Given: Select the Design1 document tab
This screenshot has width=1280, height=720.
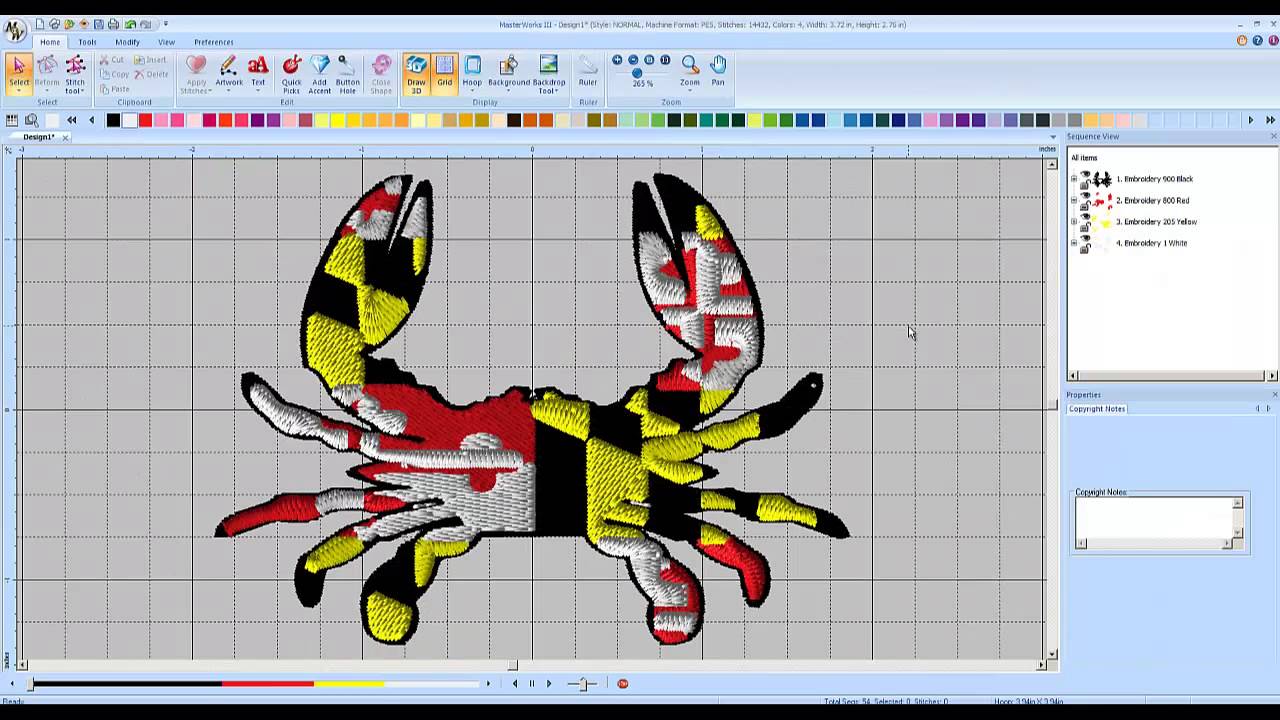Looking at the screenshot, I should tap(38, 137).
